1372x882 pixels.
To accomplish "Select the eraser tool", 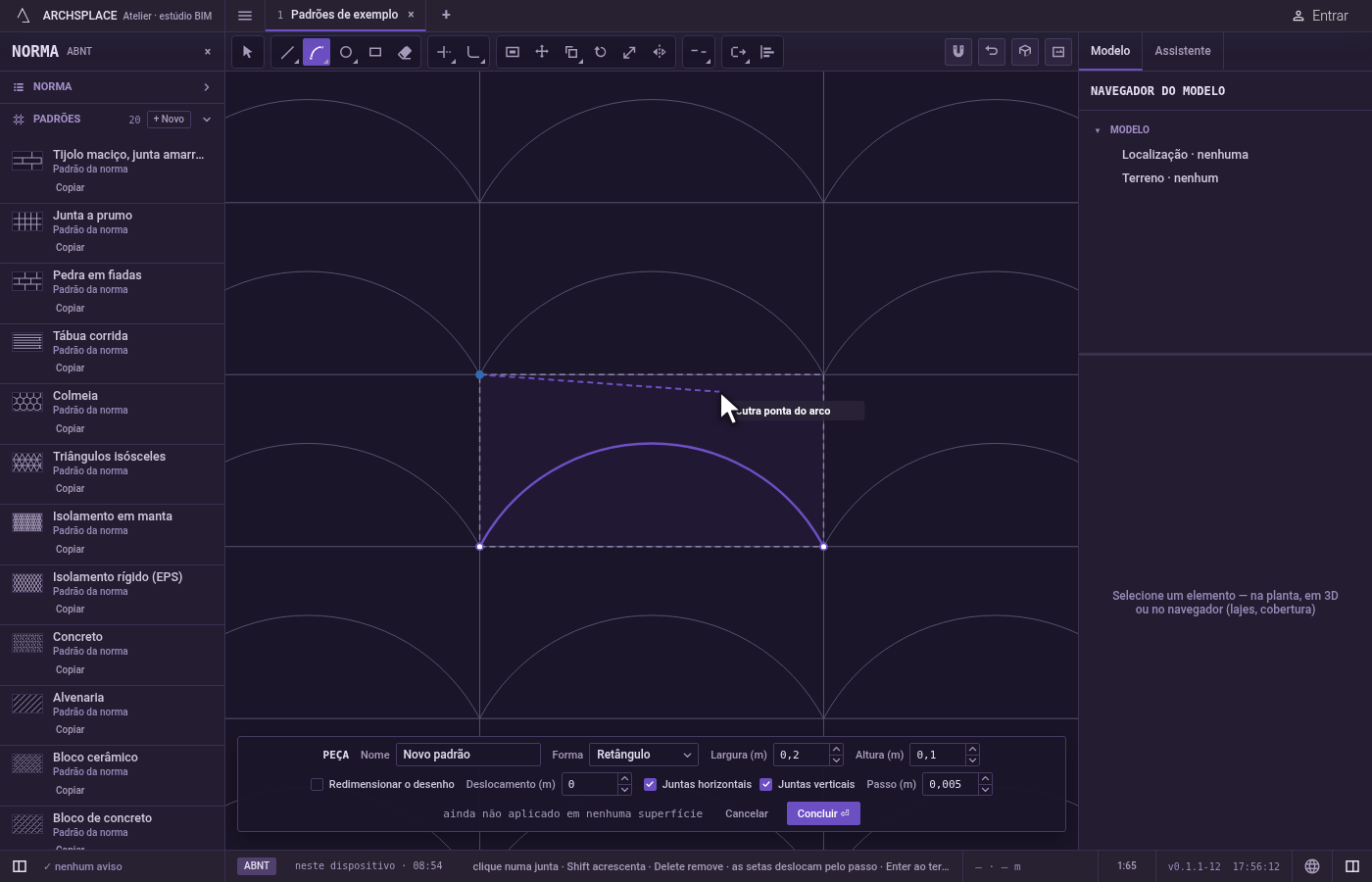I will pyautogui.click(x=405, y=52).
